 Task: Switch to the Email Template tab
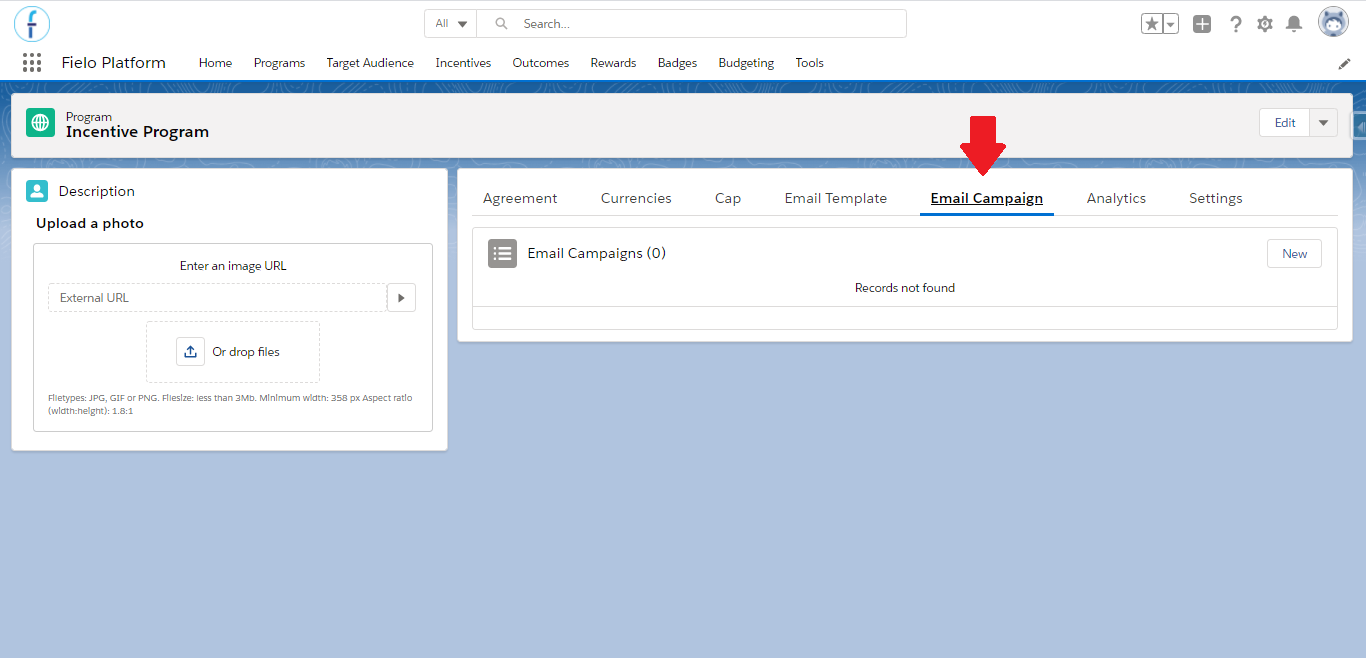coord(836,198)
